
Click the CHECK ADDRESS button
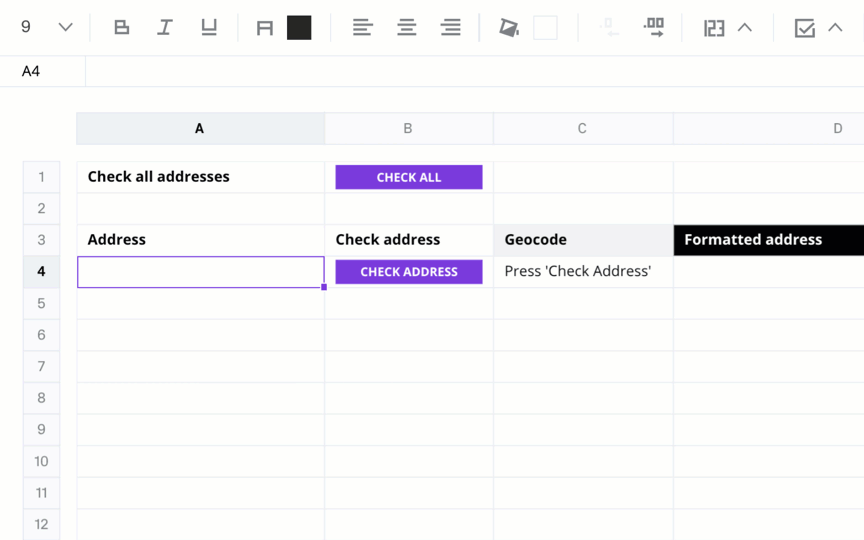(409, 272)
